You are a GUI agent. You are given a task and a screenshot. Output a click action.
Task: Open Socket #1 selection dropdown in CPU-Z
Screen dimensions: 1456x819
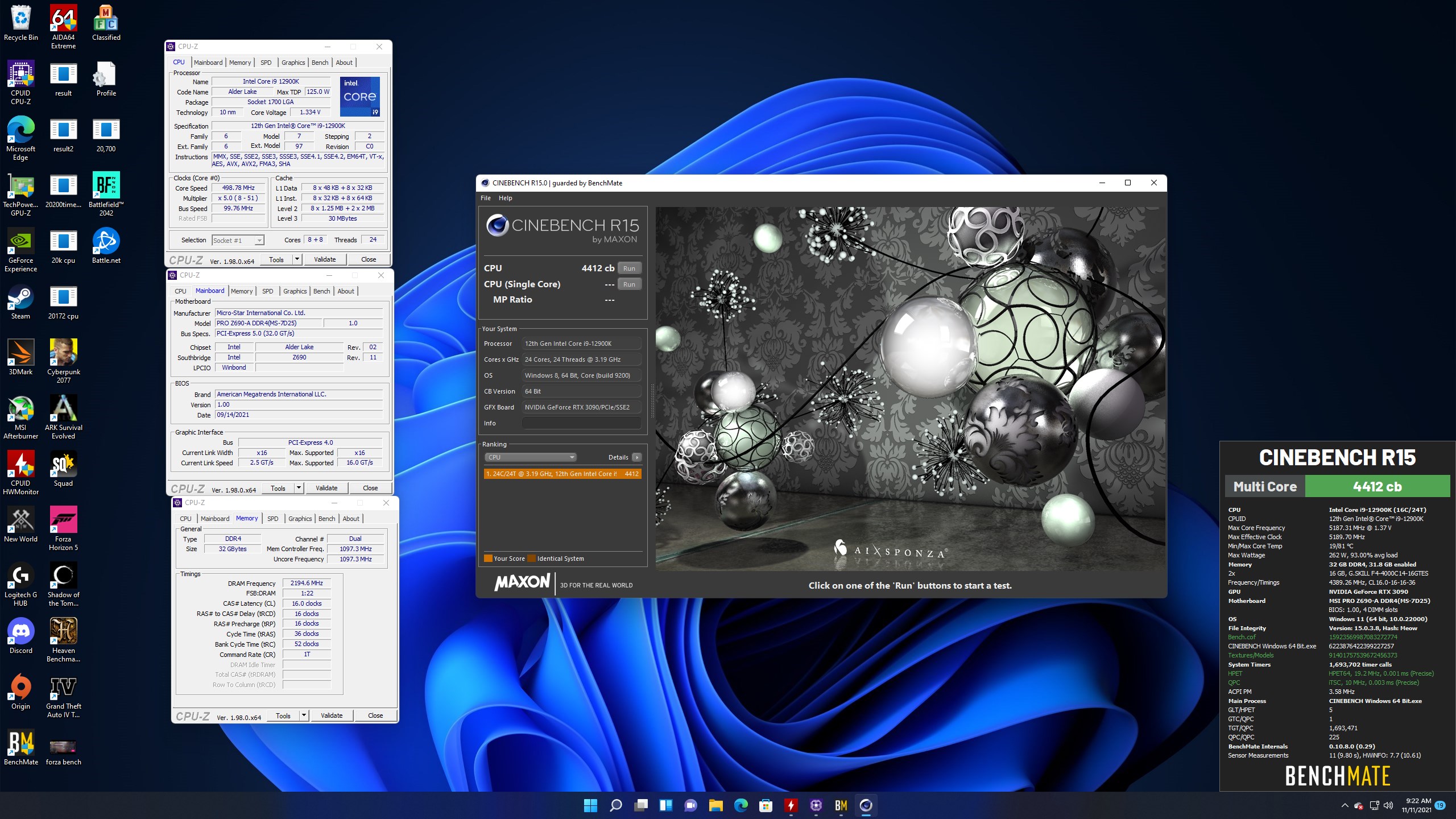coord(238,241)
